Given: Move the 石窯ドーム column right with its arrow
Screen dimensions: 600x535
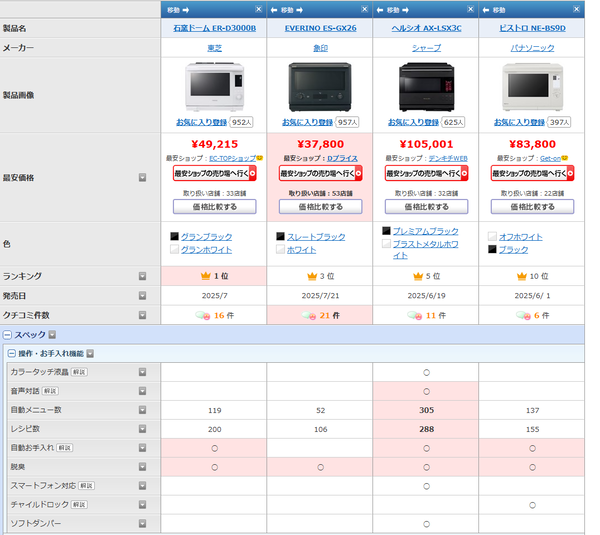Looking at the screenshot, I should 186,10.
